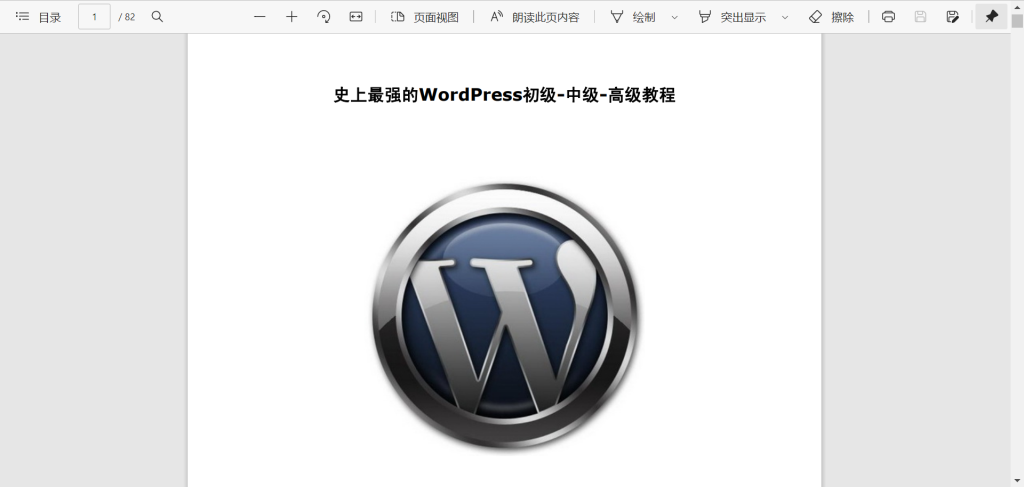Select the 擦除 eraser tool
This screenshot has height=487, width=1024.
coord(831,17)
